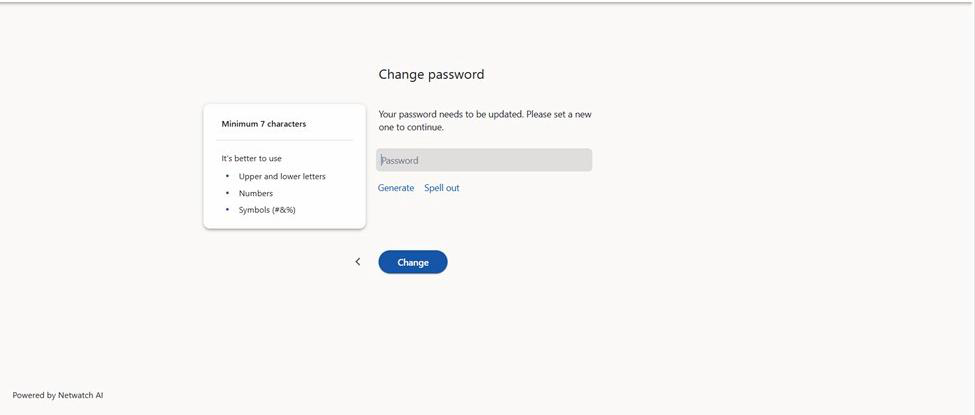Click the bullet dot beside Upper and lower letters
This screenshot has height=415, width=975.
click(x=227, y=176)
